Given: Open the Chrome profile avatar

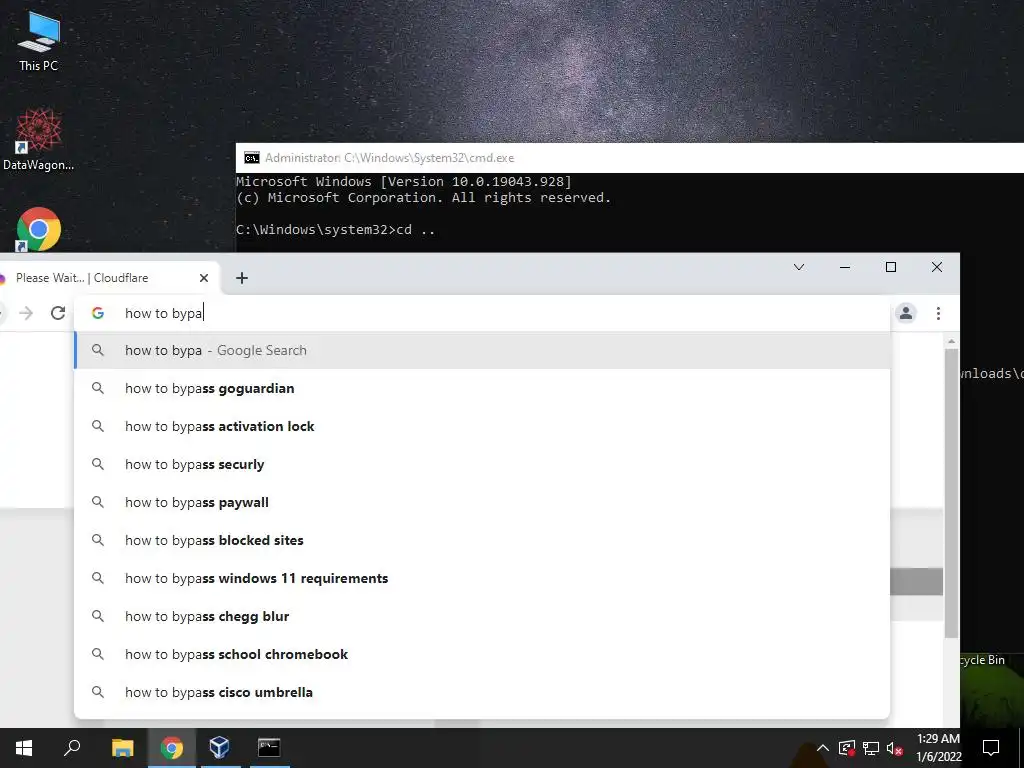Looking at the screenshot, I should click(x=906, y=313).
